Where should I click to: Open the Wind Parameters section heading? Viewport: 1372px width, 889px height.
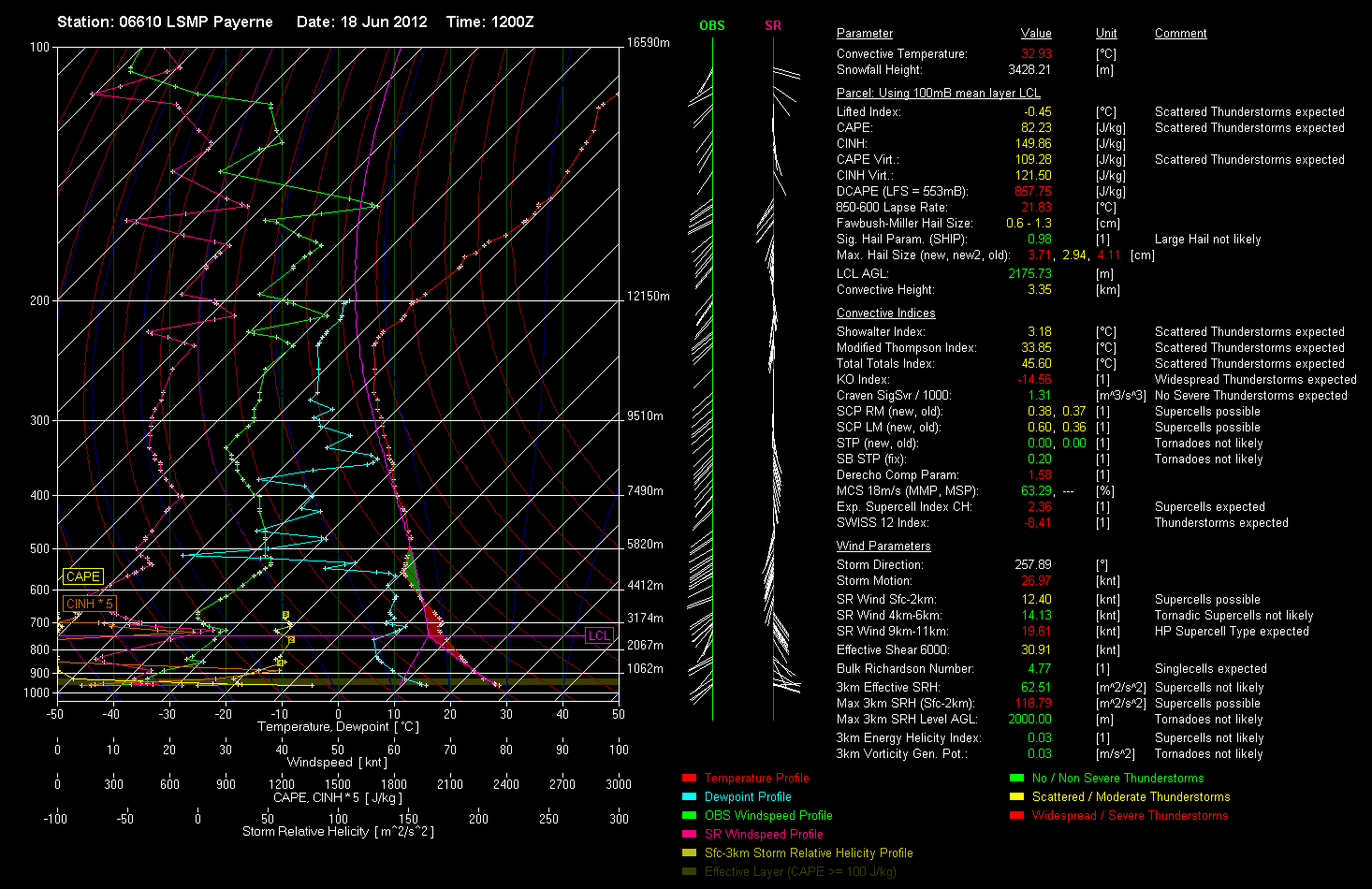point(883,547)
